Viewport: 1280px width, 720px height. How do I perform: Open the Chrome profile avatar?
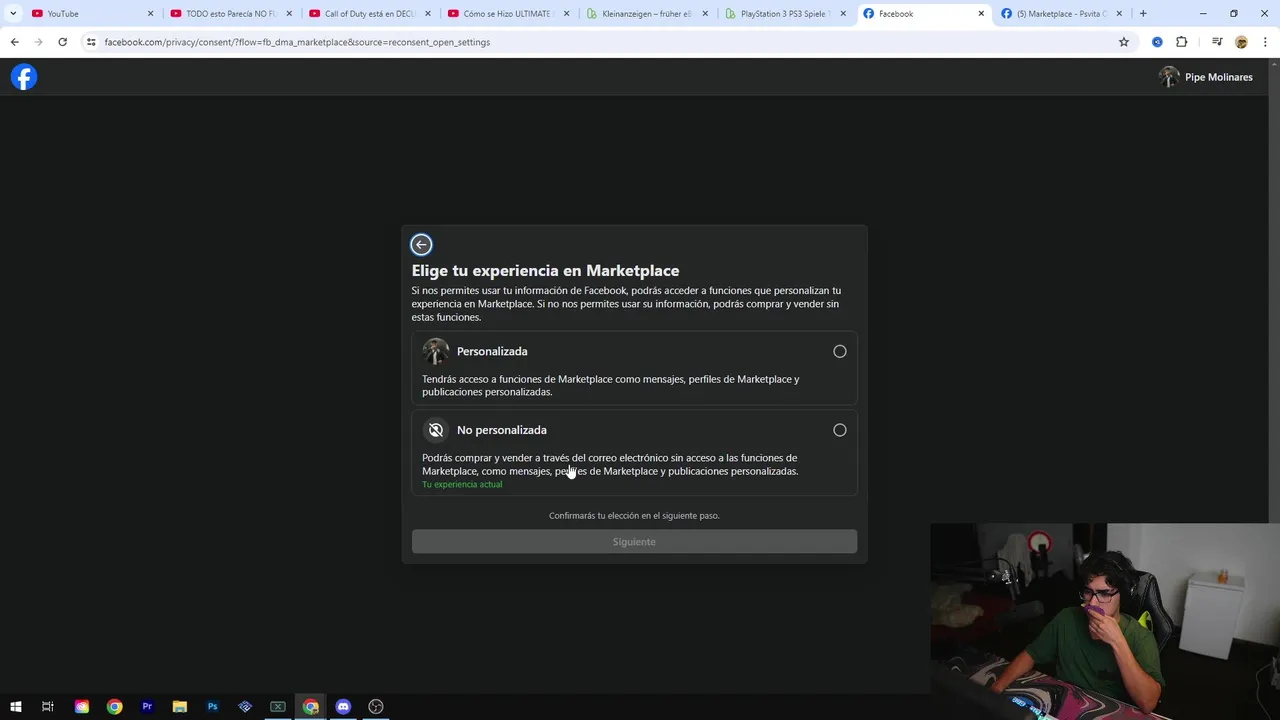click(1241, 42)
